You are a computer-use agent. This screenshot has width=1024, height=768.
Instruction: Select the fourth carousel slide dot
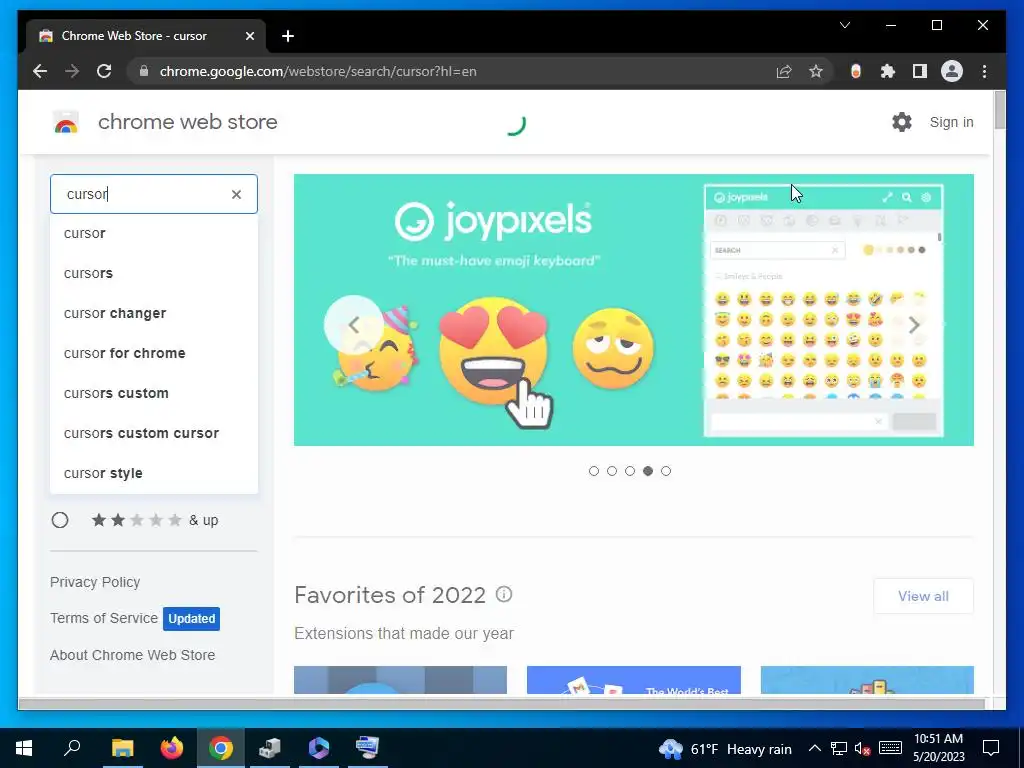click(x=648, y=471)
